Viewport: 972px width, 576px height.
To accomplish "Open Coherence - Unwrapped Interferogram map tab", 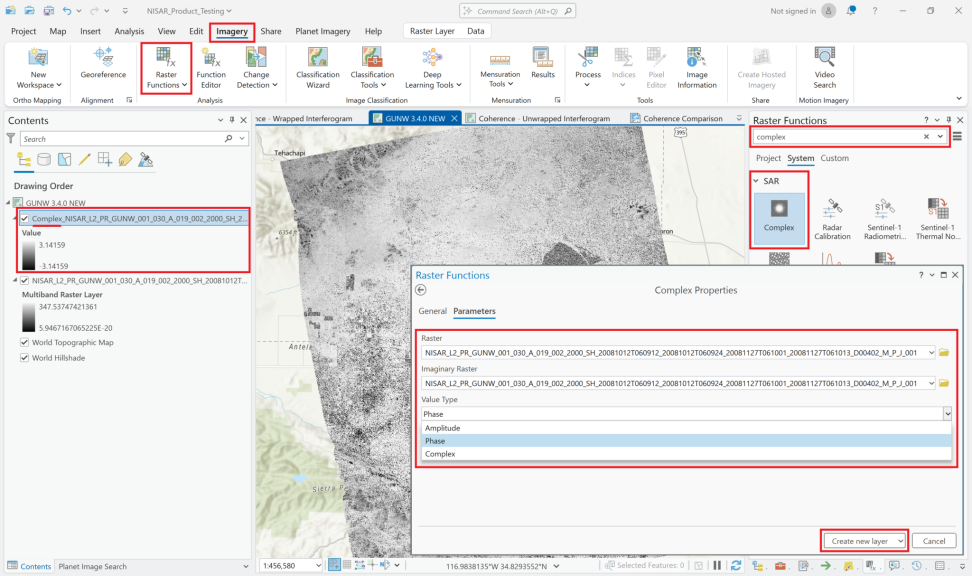I will coord(544,118).
